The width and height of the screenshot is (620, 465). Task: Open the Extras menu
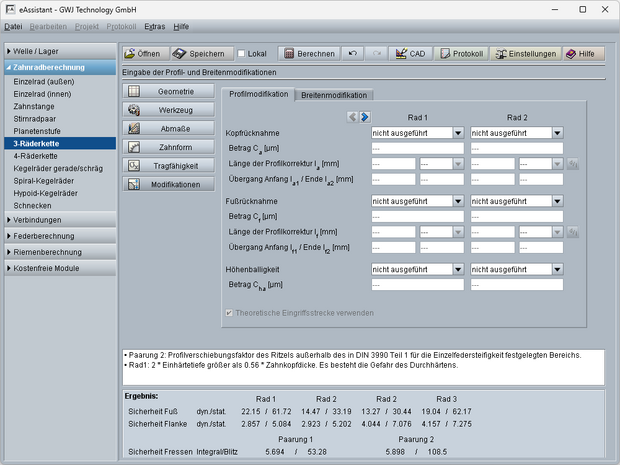tap(154, 26)
